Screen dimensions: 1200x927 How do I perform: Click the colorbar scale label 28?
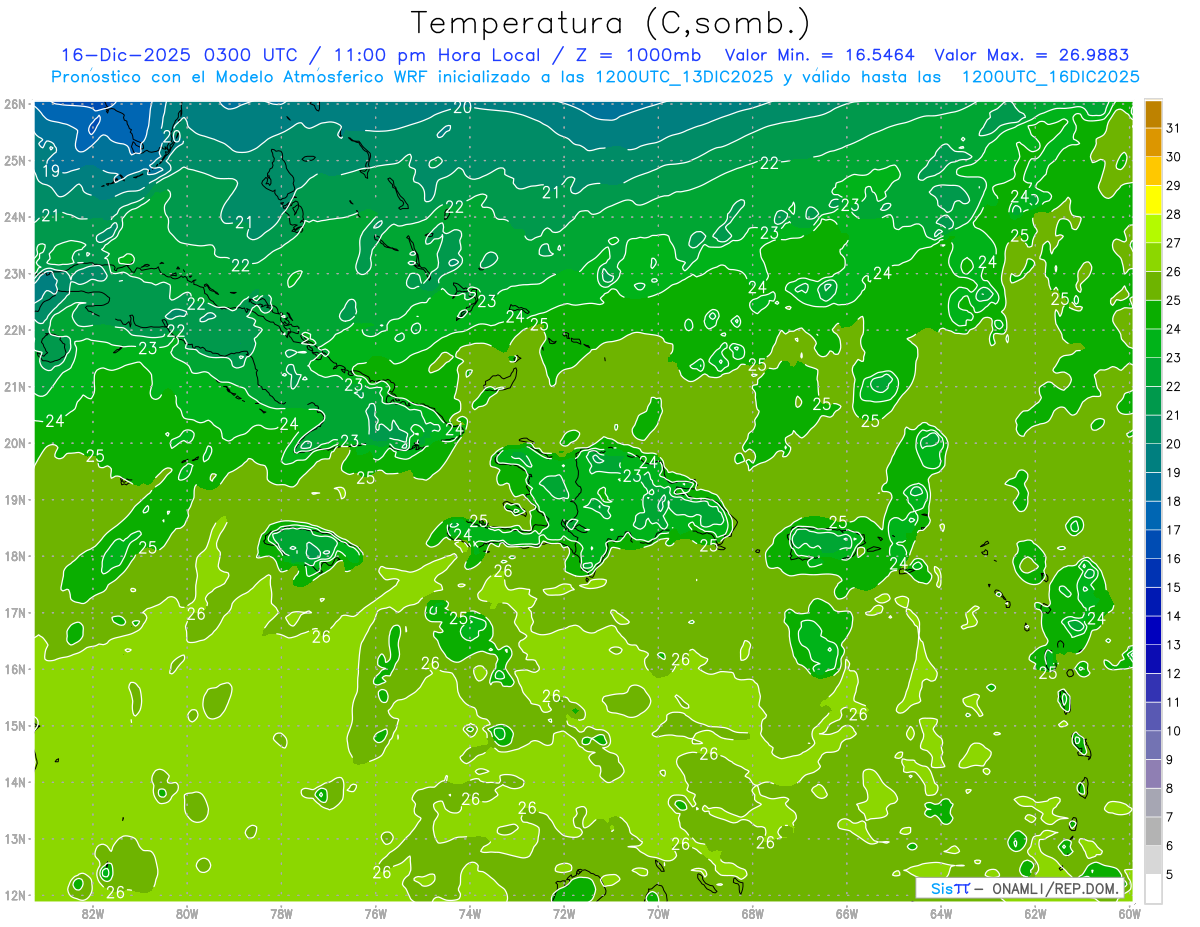(1173, 214)
